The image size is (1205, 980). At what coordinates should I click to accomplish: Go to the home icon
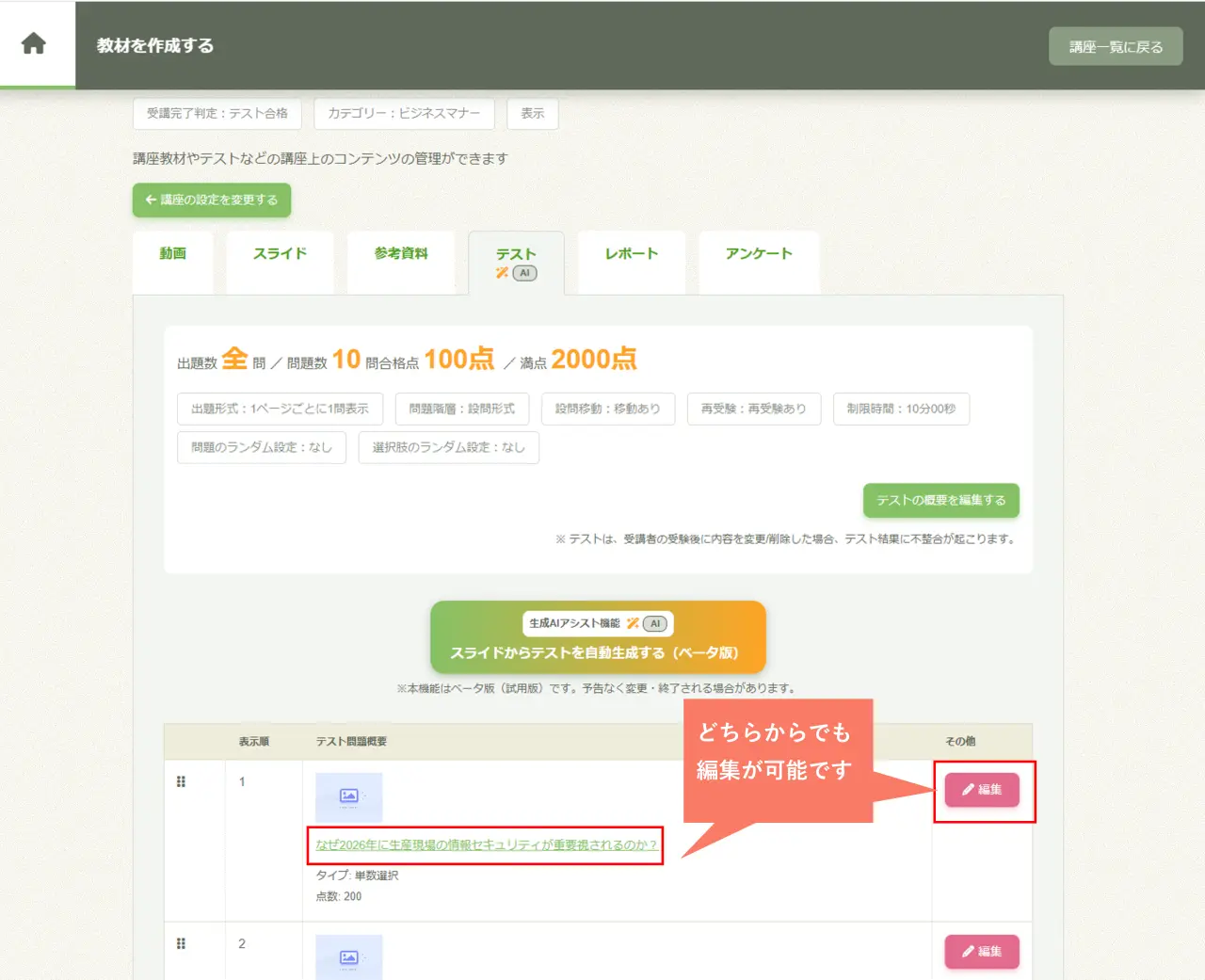(34, 43)
